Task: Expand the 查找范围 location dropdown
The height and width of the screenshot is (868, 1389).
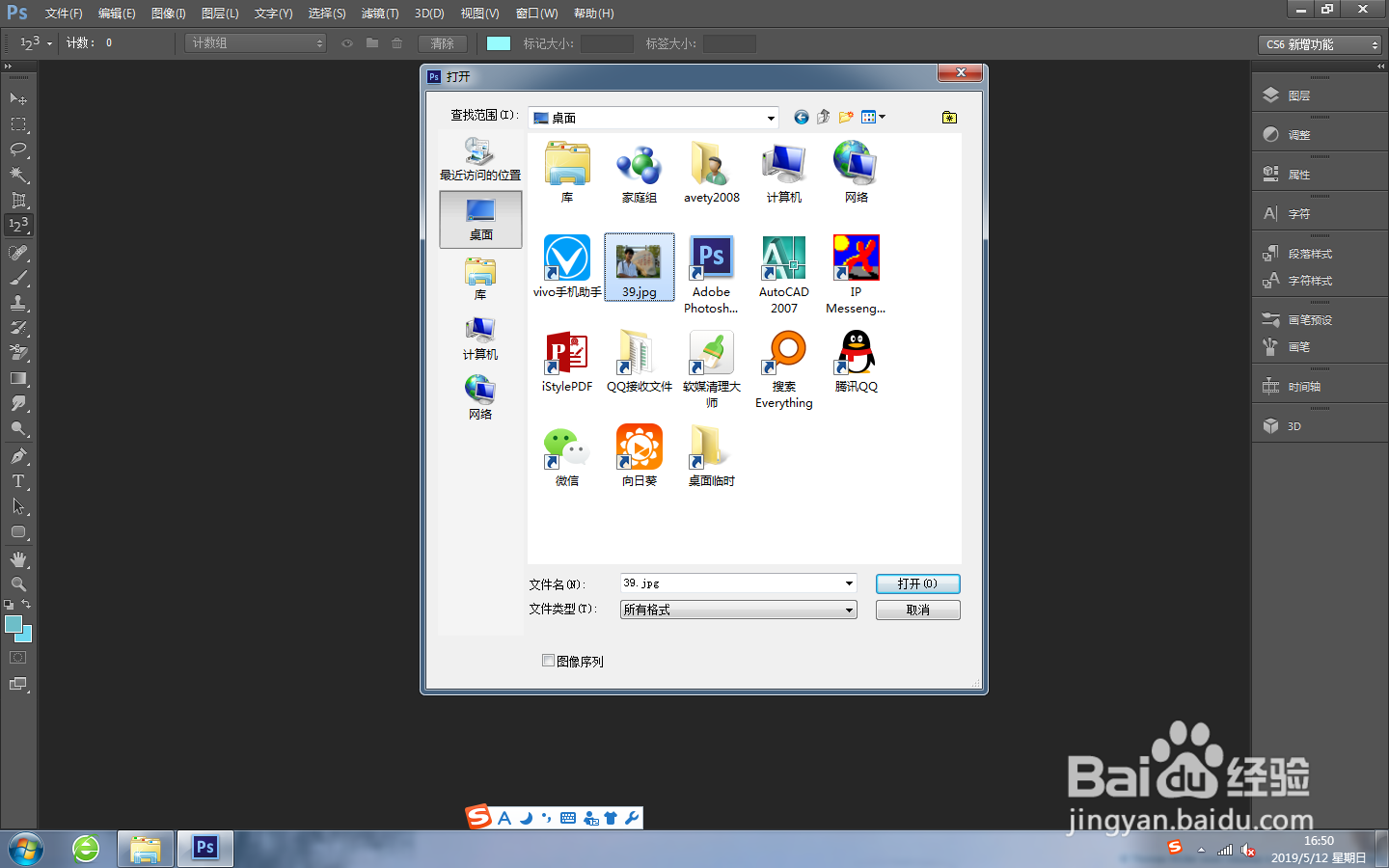Action: (770, 118)
